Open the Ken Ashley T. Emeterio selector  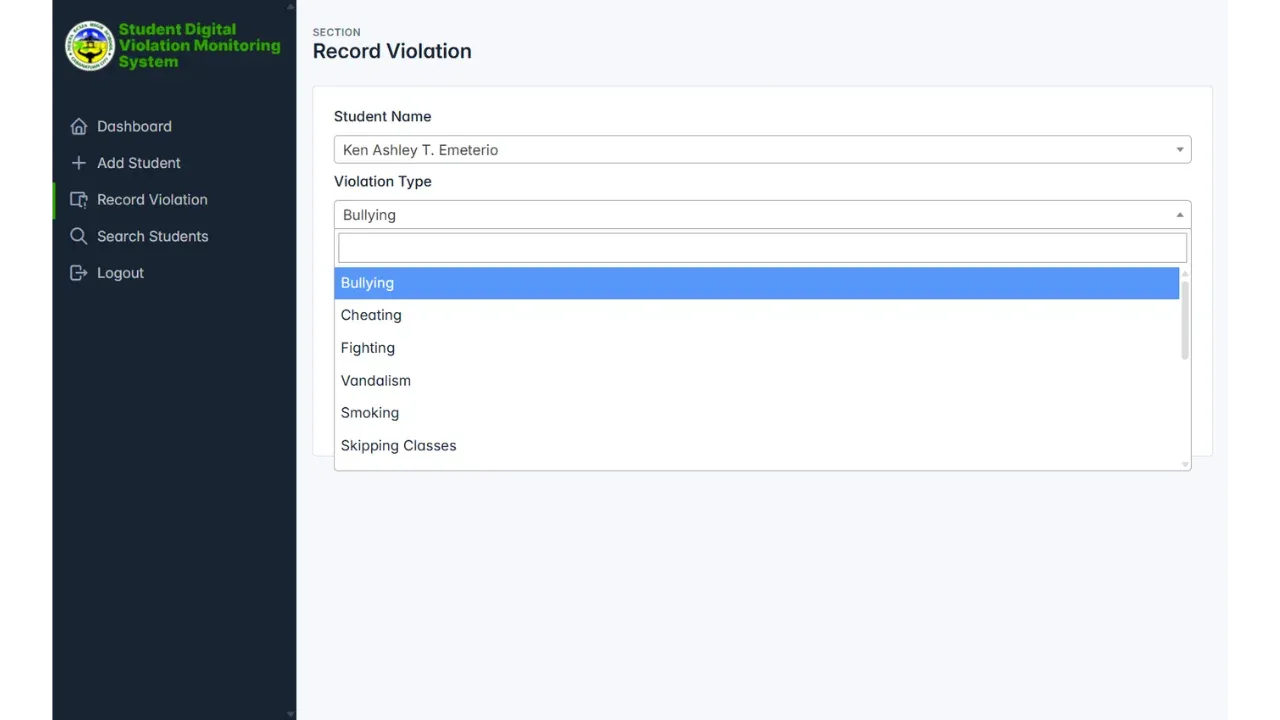(x=762, y=149)
